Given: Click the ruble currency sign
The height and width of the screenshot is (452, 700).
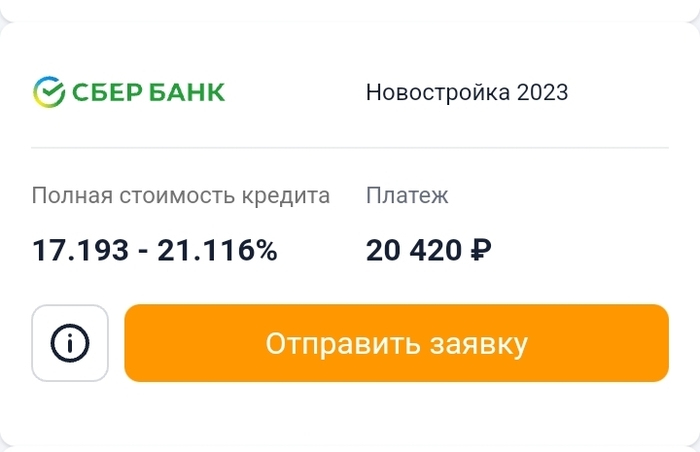Looking at the screenshot, I should click(479, 250).
